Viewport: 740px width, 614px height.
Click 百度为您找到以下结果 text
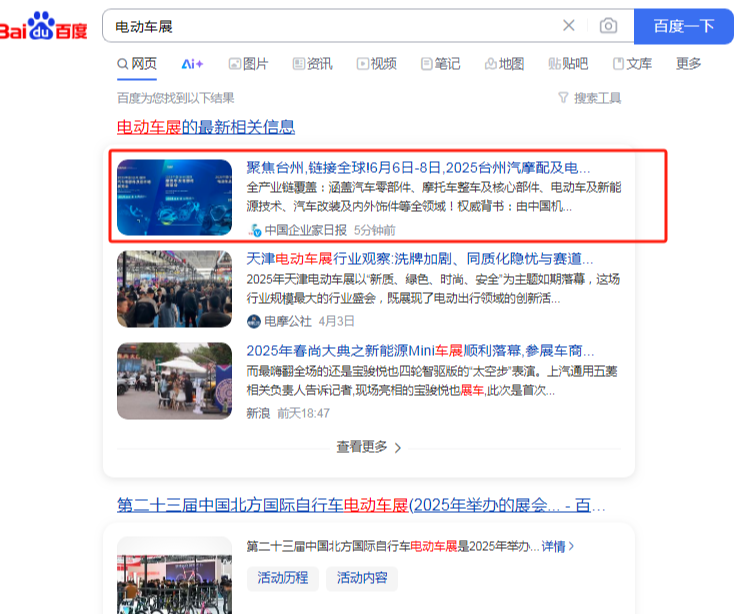point(176,98)
